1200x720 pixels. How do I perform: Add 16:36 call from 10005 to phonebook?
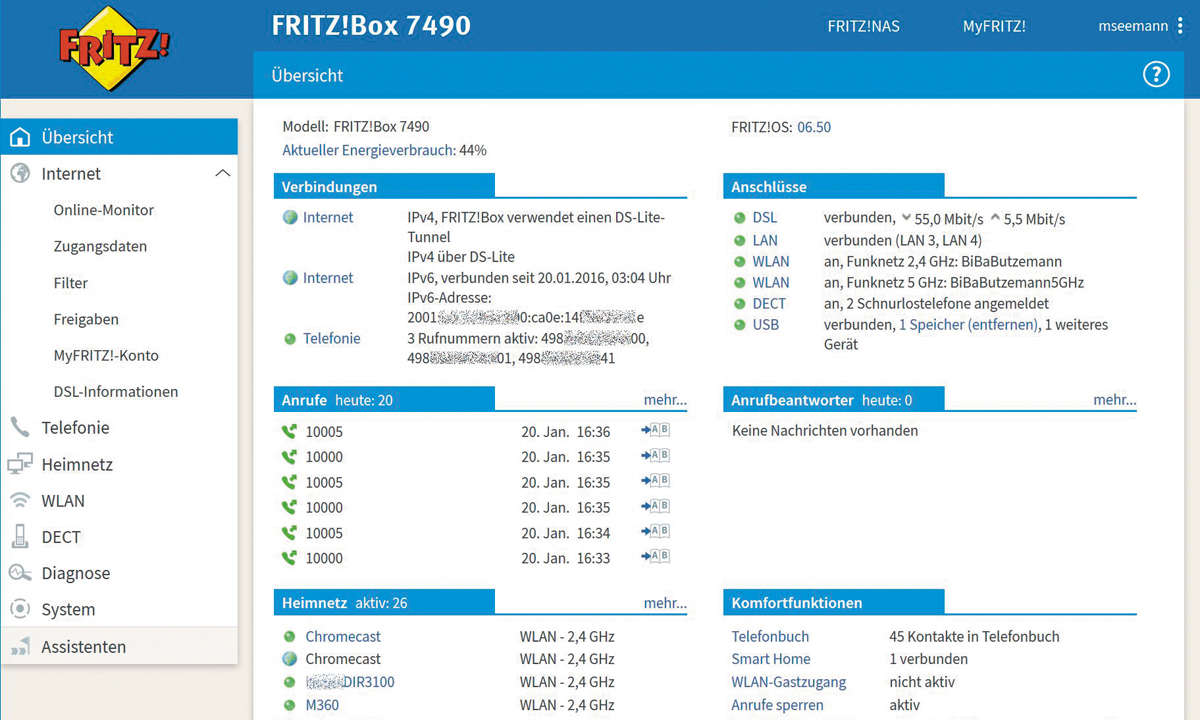[656, 431]
